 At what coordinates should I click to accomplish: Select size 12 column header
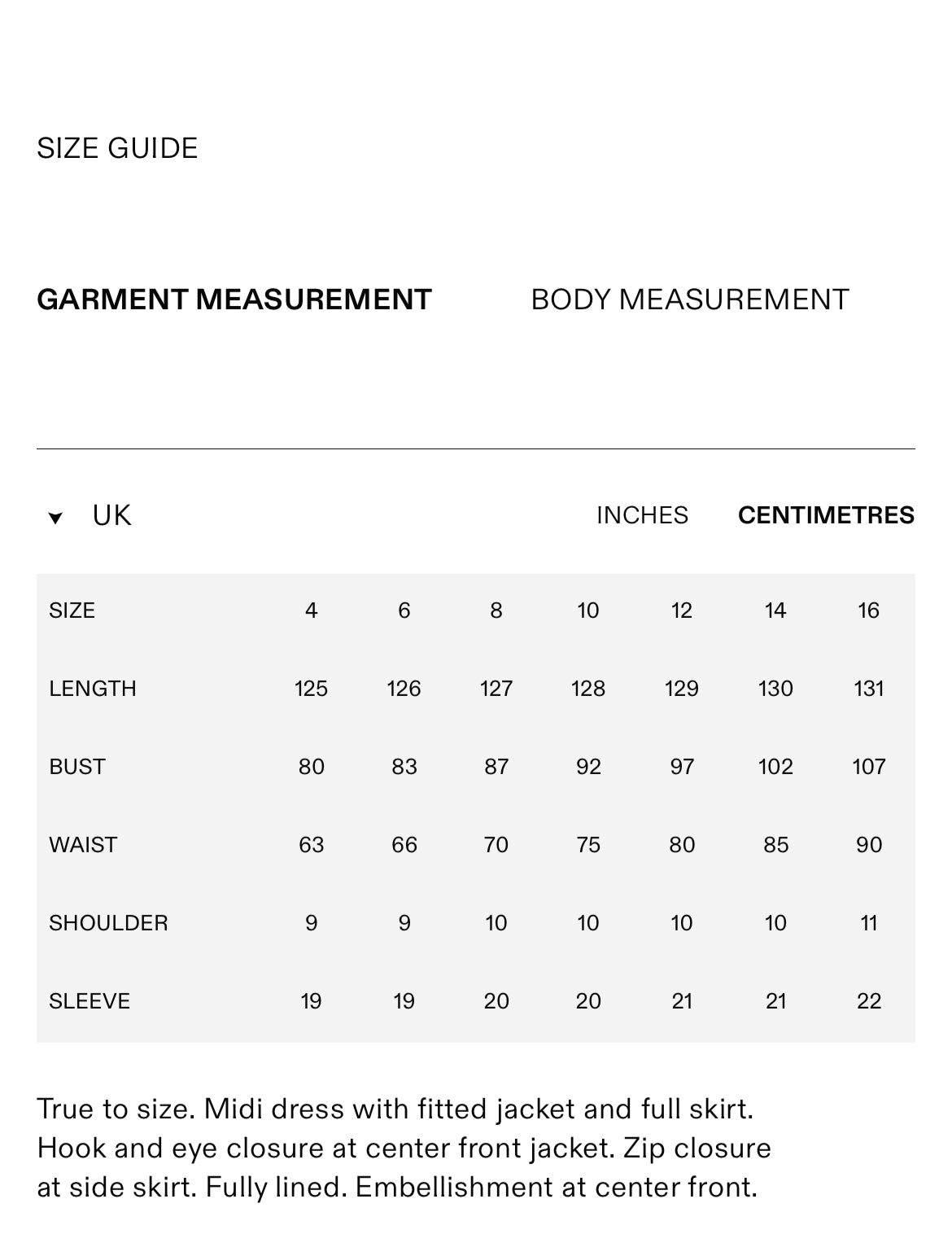[x=681, y=610]
